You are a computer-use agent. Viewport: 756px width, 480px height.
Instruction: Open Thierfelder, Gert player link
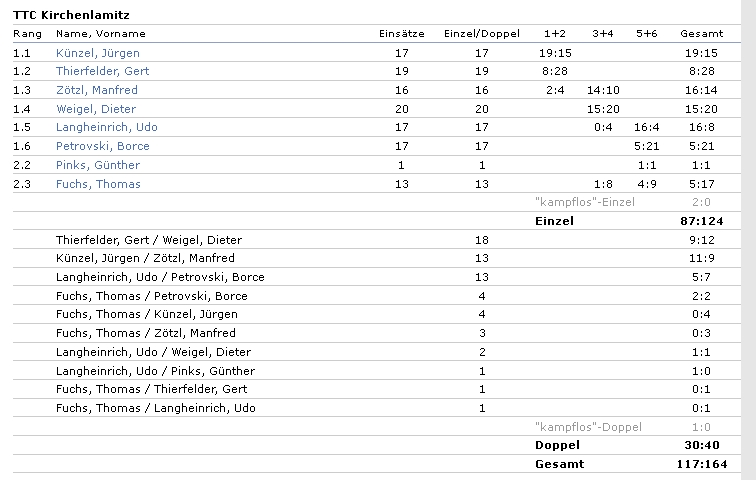102,71
